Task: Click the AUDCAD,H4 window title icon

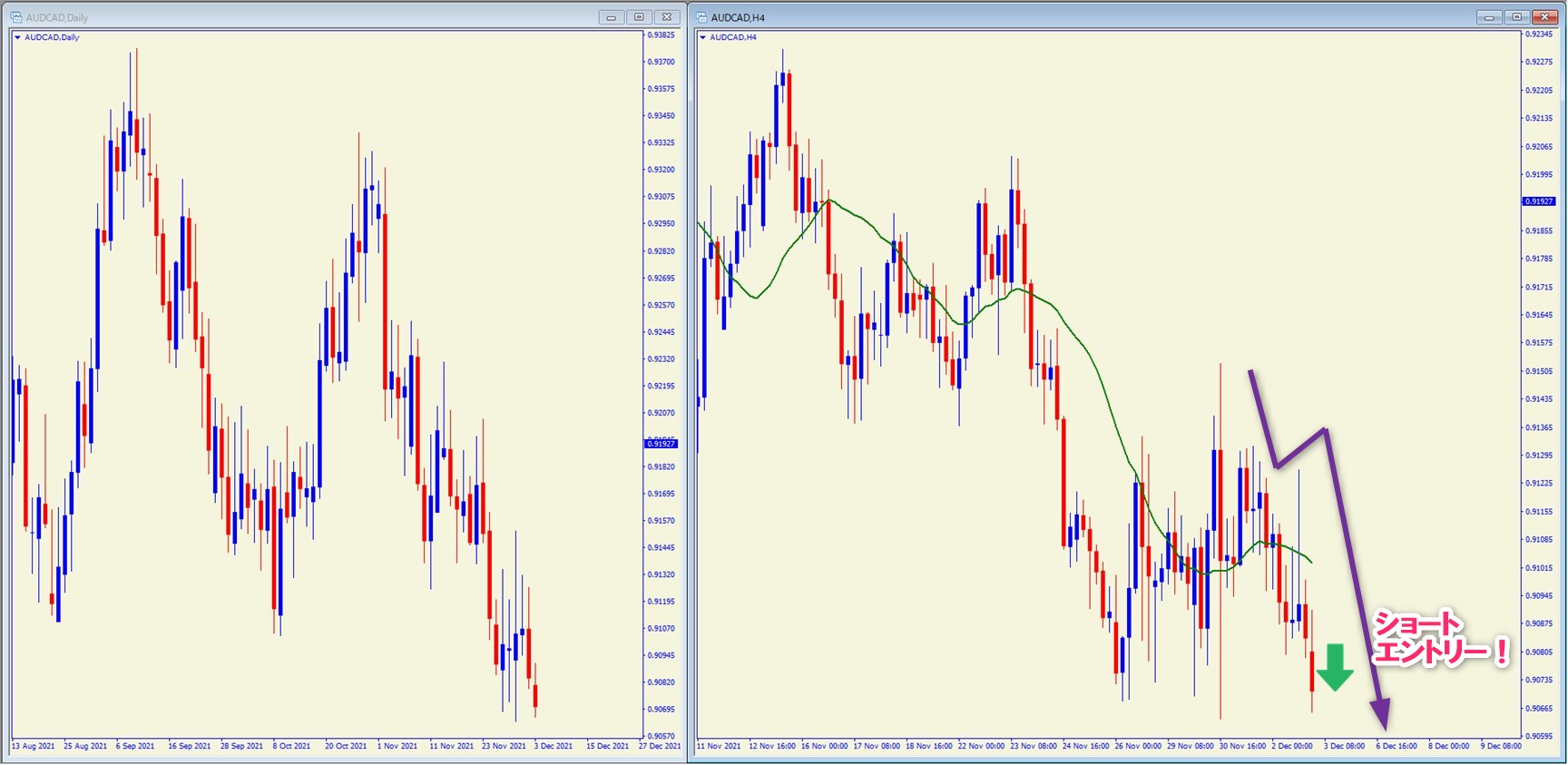Action: point(701,17)
